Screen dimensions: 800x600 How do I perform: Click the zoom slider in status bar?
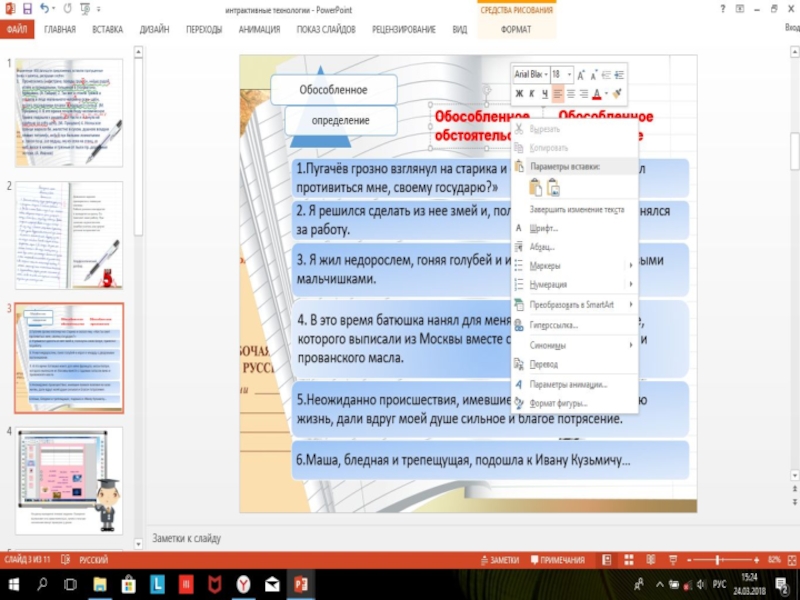pyautogui.click(x=718, y=560)
